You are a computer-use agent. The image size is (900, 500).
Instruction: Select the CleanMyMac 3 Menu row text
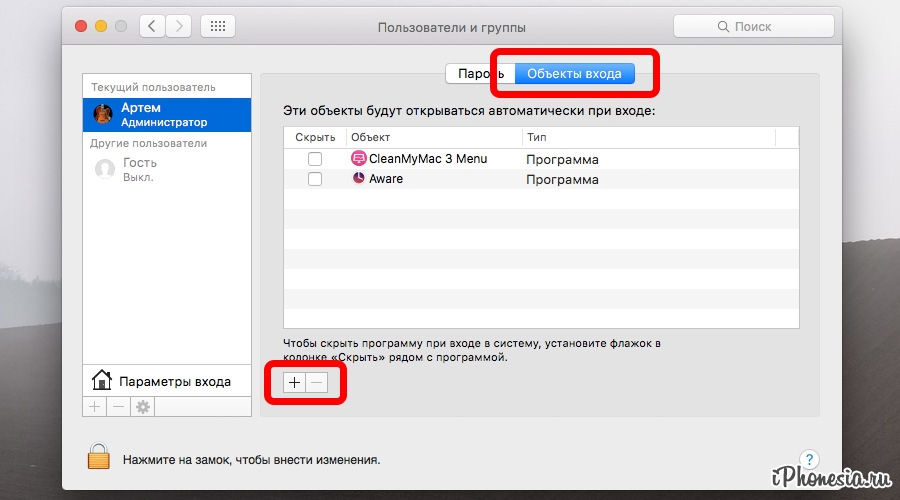[x=428, y=159]
